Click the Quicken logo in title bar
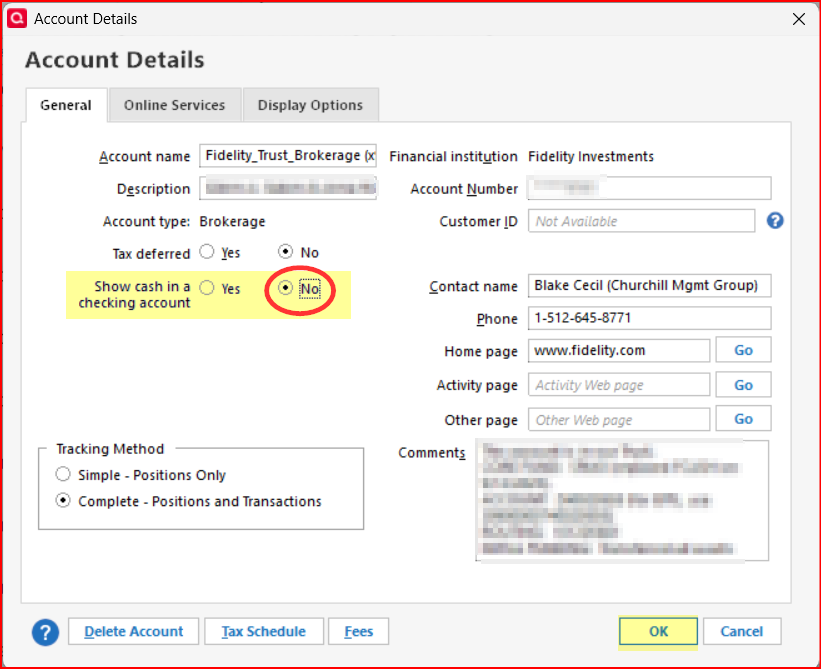This screenshot has height=669, width=821. [x=17, y=18]
